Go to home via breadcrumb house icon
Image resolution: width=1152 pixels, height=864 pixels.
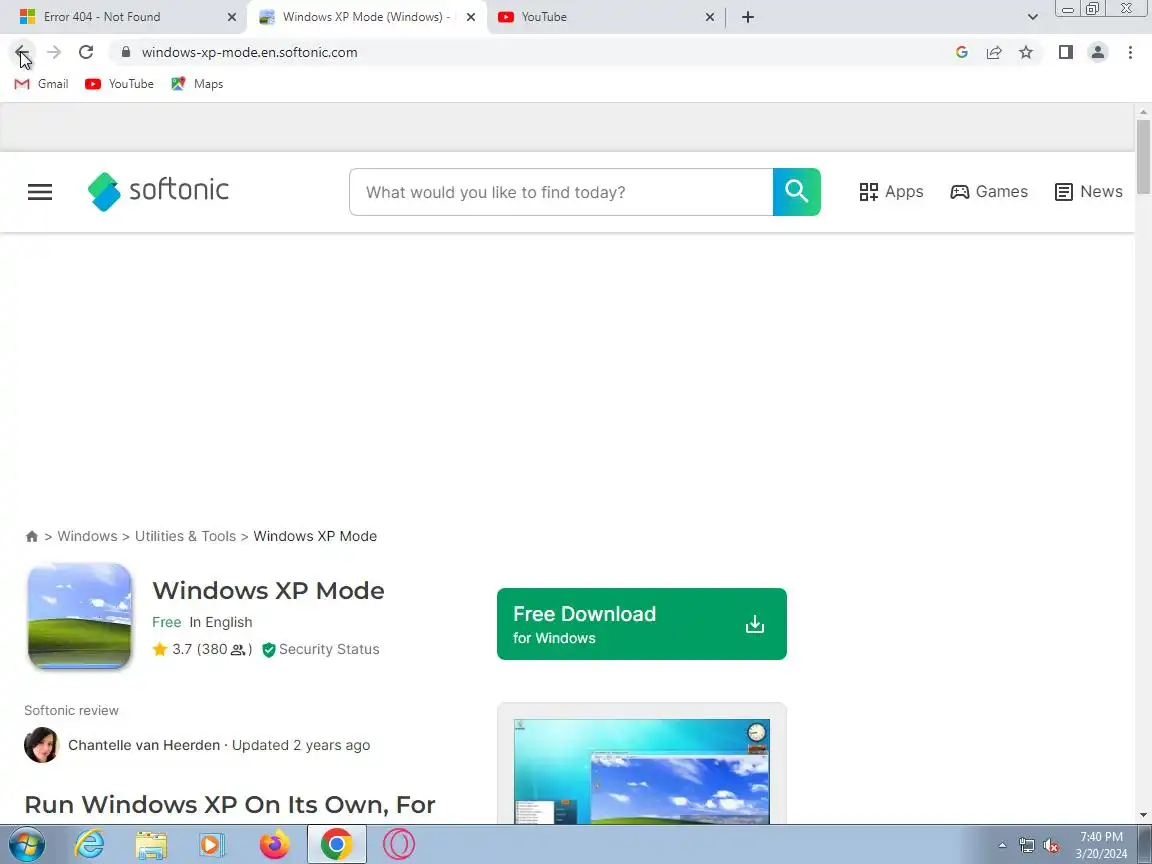click(x=32, y=536)
